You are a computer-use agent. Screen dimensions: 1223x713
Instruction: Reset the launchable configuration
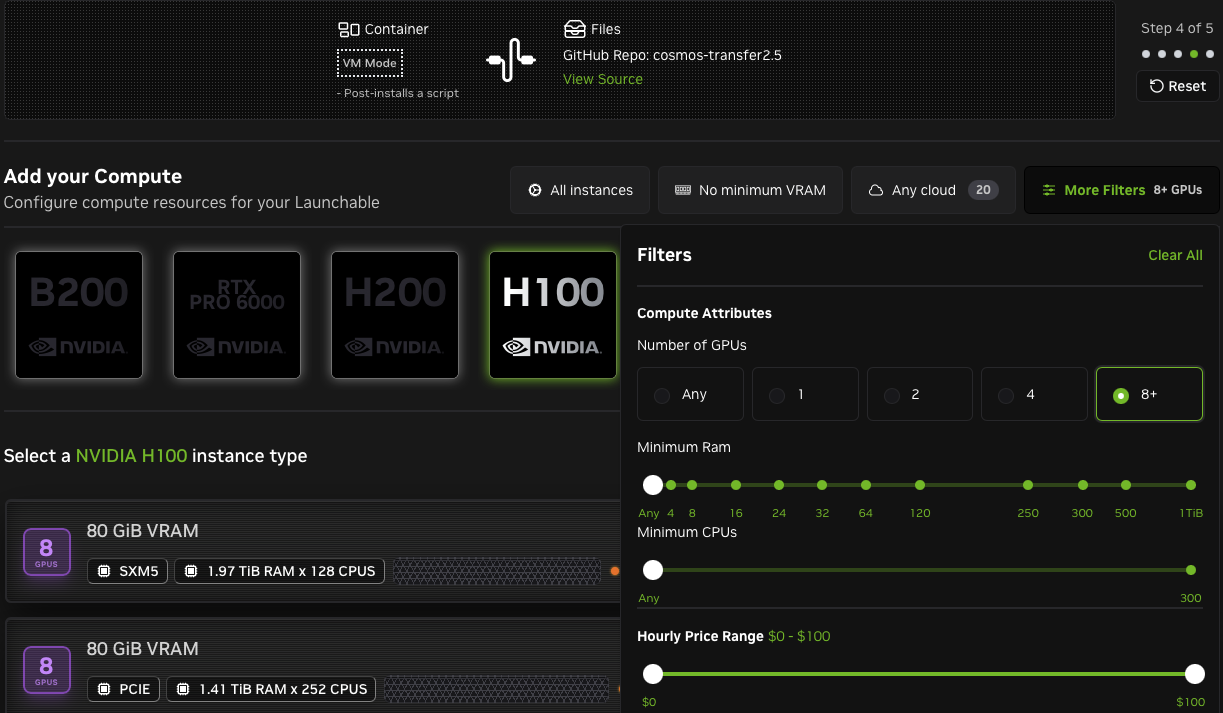pyautogui.click(x=1177, y=86)
